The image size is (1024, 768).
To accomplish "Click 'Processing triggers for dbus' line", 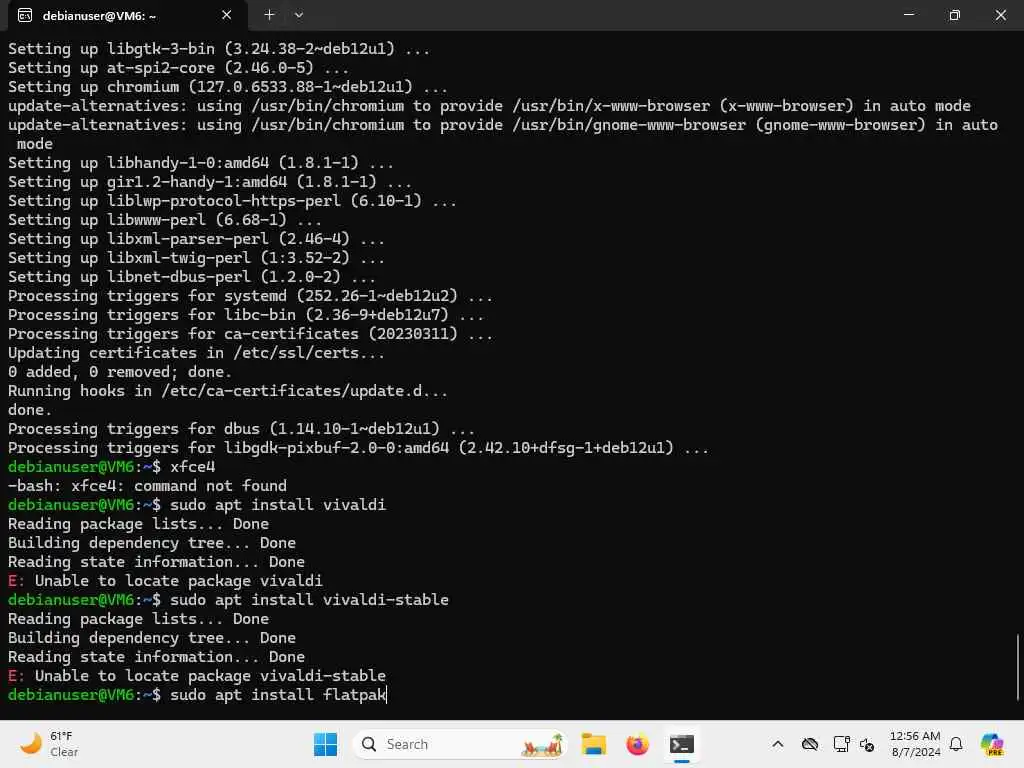I will point(241,428).
